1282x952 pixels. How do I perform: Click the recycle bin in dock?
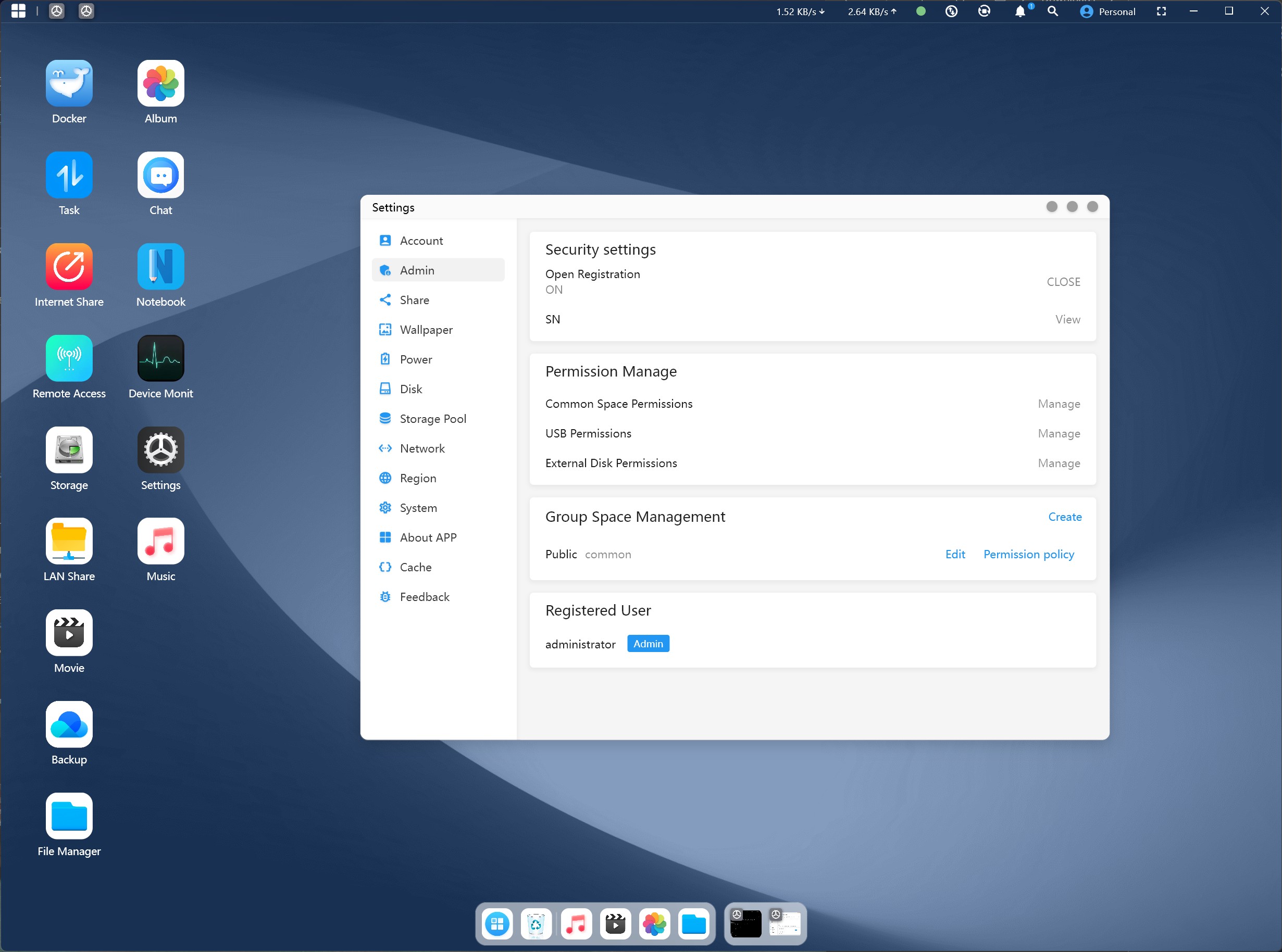coord(536,924)
